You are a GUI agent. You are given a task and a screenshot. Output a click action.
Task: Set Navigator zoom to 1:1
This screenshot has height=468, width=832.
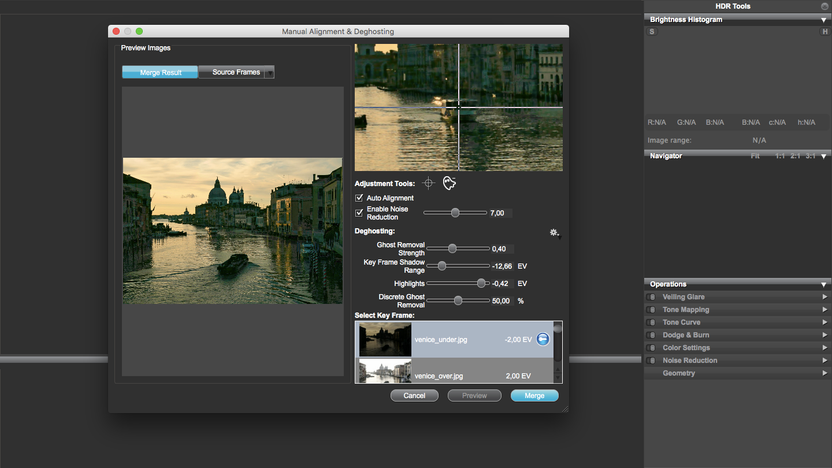click(x=780, y=156)
